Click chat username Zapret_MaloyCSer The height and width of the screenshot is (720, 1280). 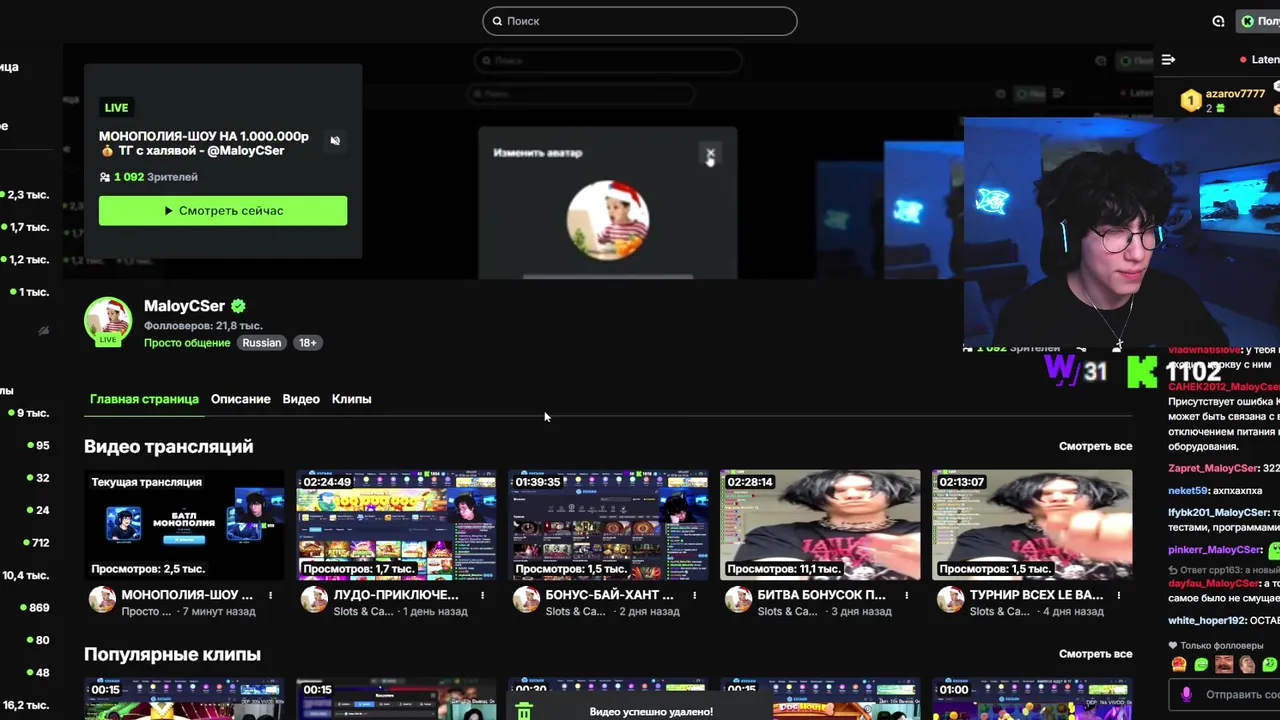point(1213,468)
